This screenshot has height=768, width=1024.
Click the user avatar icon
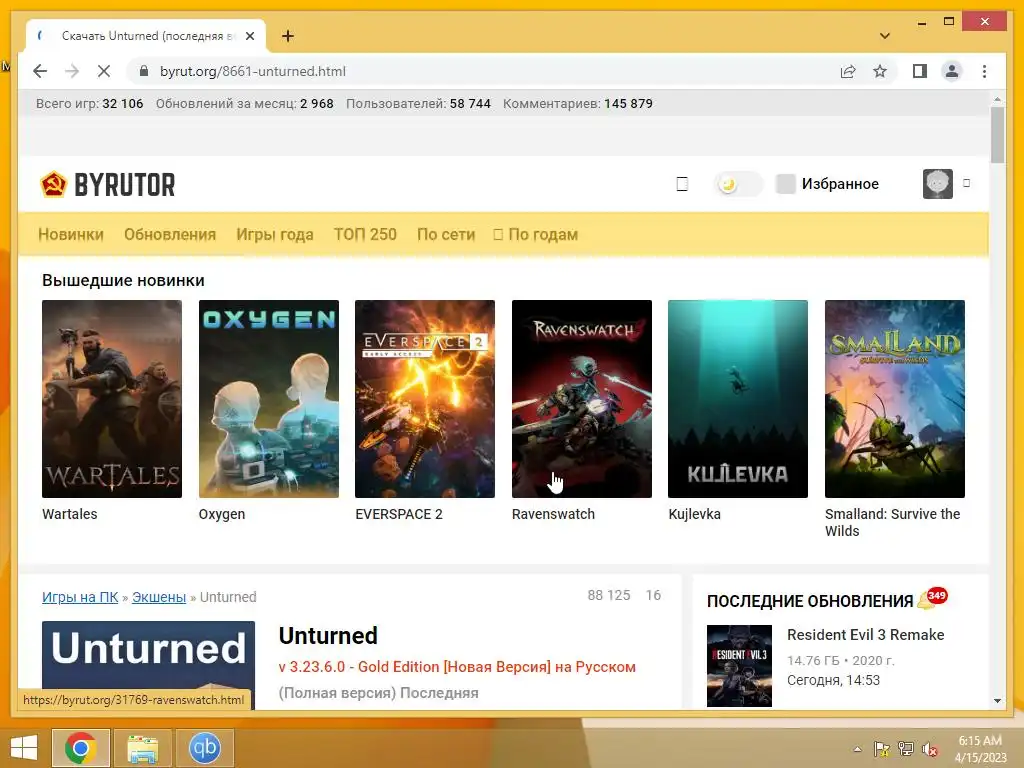tap(937, 184)
